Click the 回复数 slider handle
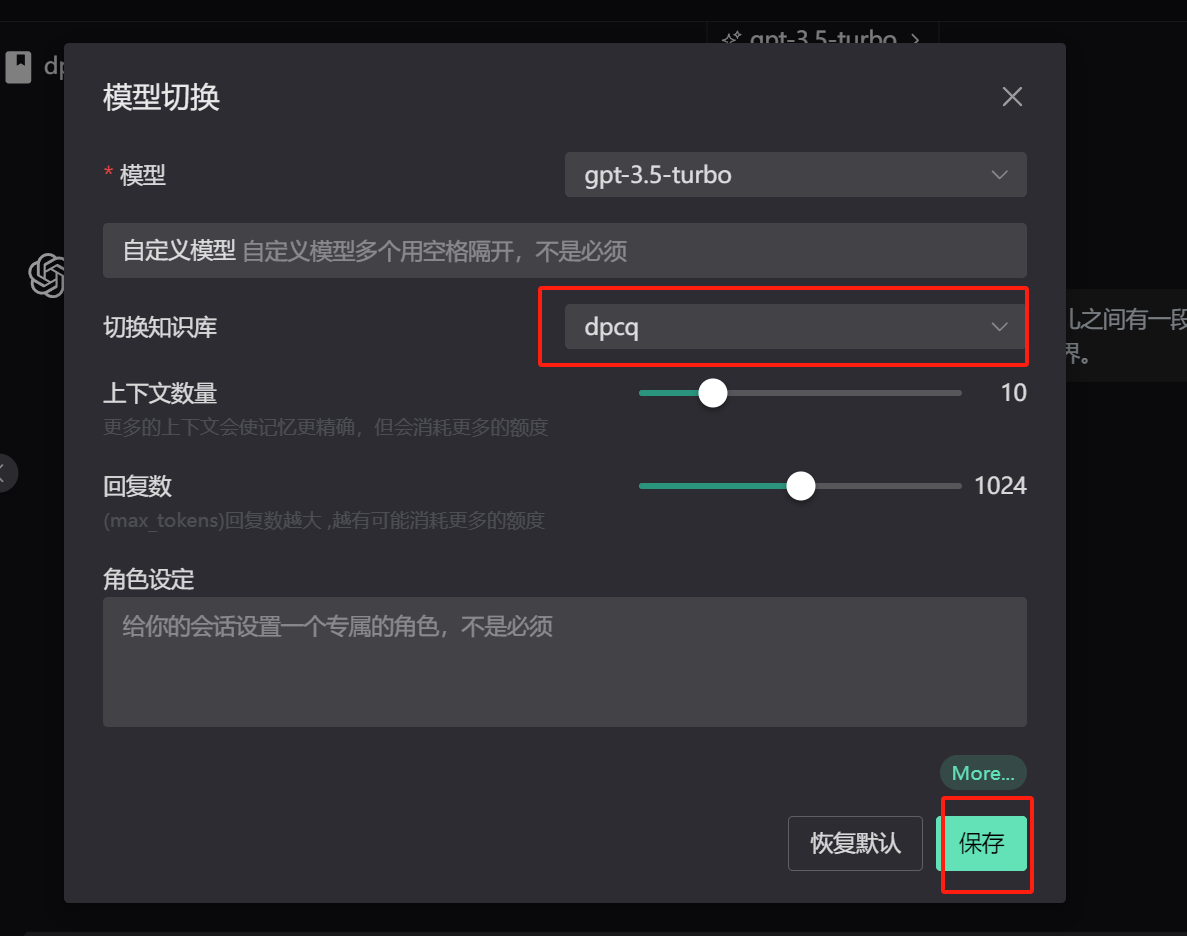 (x=800, y=486)
